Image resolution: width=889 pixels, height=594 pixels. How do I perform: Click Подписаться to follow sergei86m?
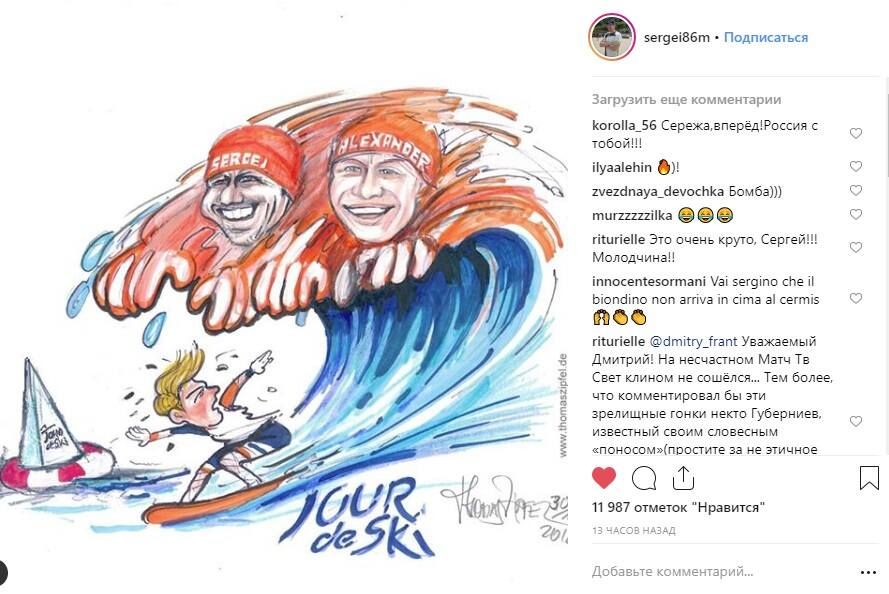tap(766, 37)
